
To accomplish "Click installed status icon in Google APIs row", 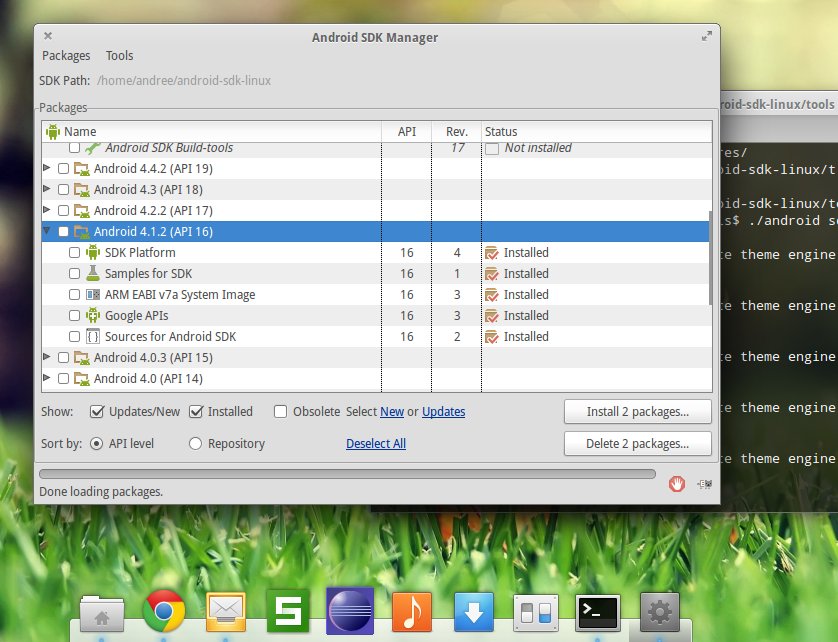I will 492,316.
